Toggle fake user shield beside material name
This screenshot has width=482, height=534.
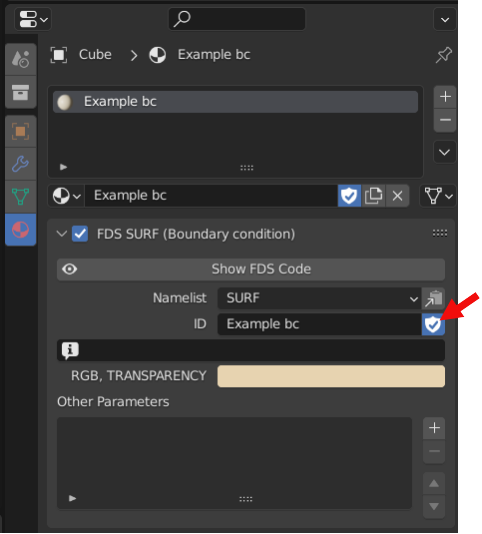[349, 196]
